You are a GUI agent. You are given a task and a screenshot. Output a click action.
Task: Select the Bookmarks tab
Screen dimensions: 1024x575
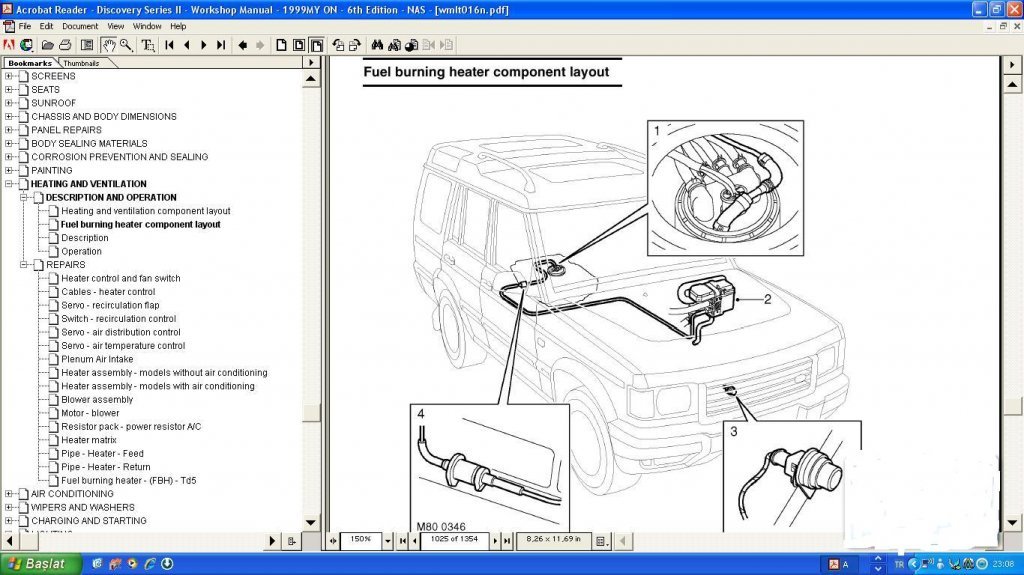point(29,63)
